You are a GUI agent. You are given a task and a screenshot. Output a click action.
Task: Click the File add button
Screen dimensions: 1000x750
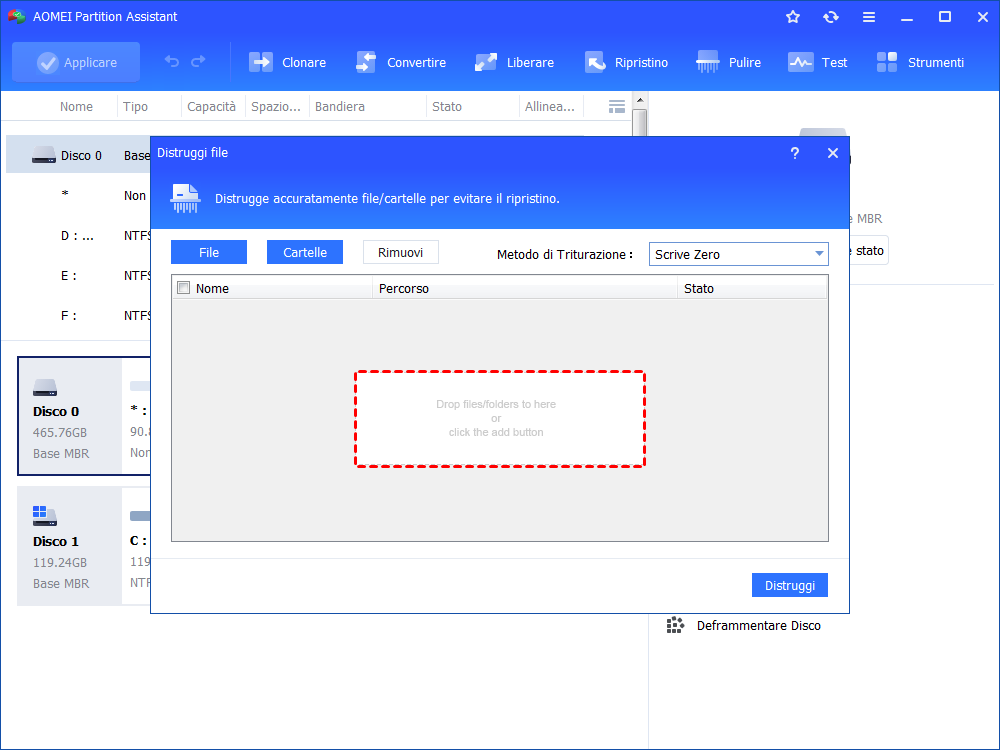[209, 252]
